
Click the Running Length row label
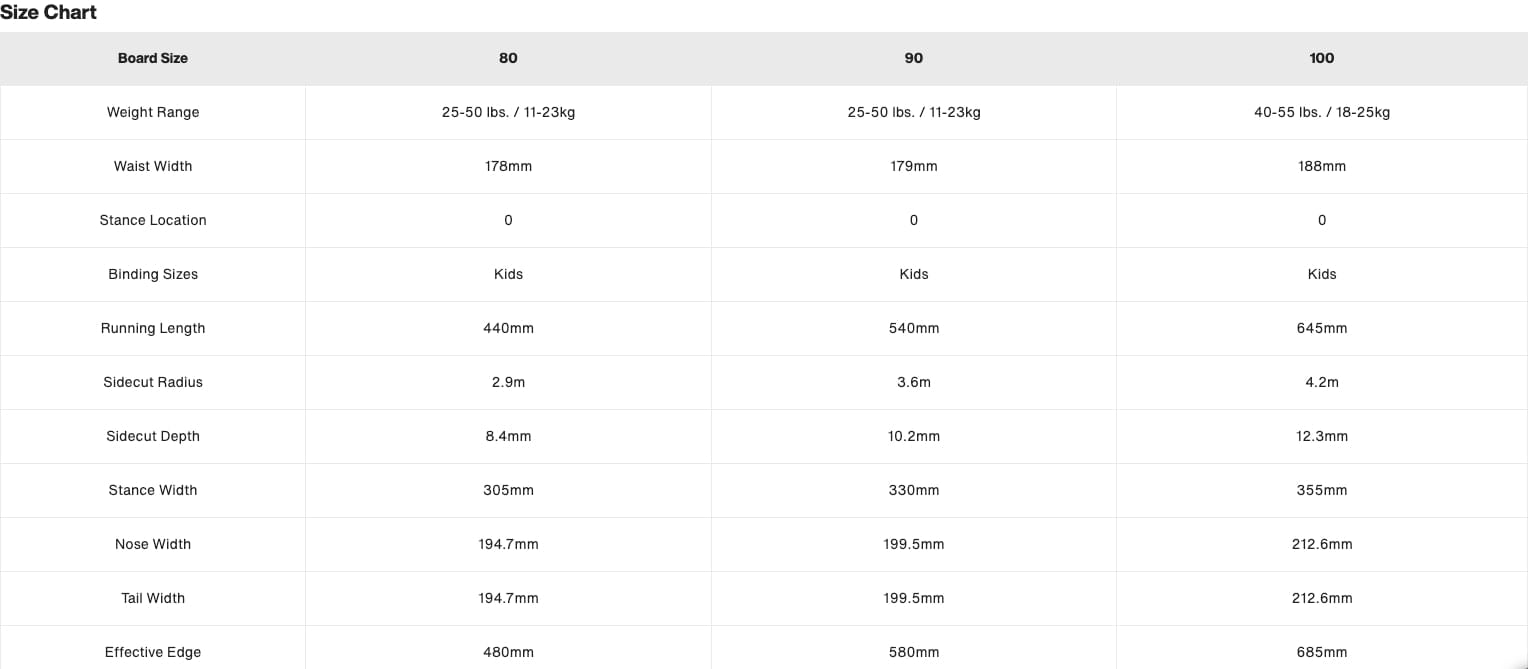coord(153,328)
